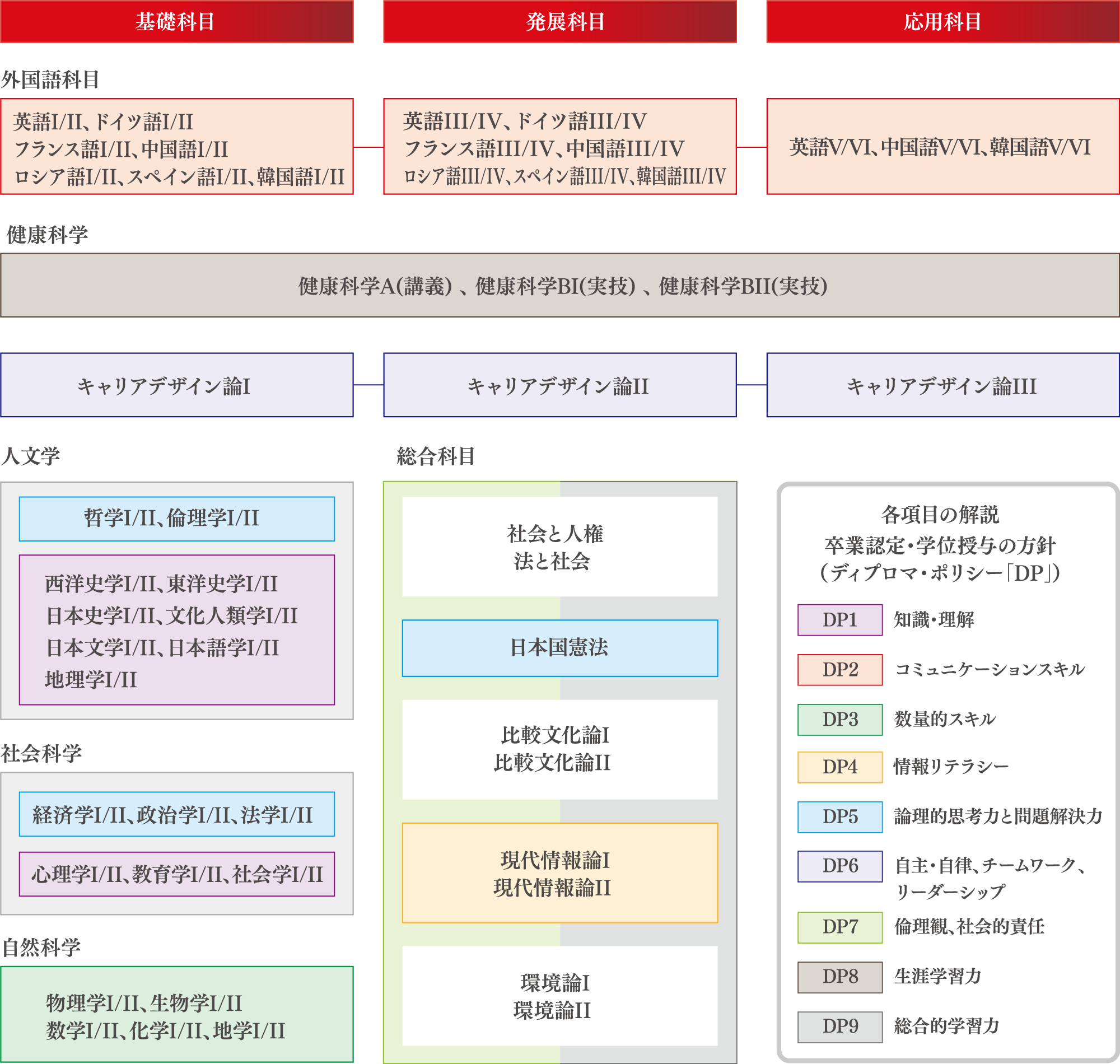
Task: Click the 発展科目 red header
Action: [559, 21]
